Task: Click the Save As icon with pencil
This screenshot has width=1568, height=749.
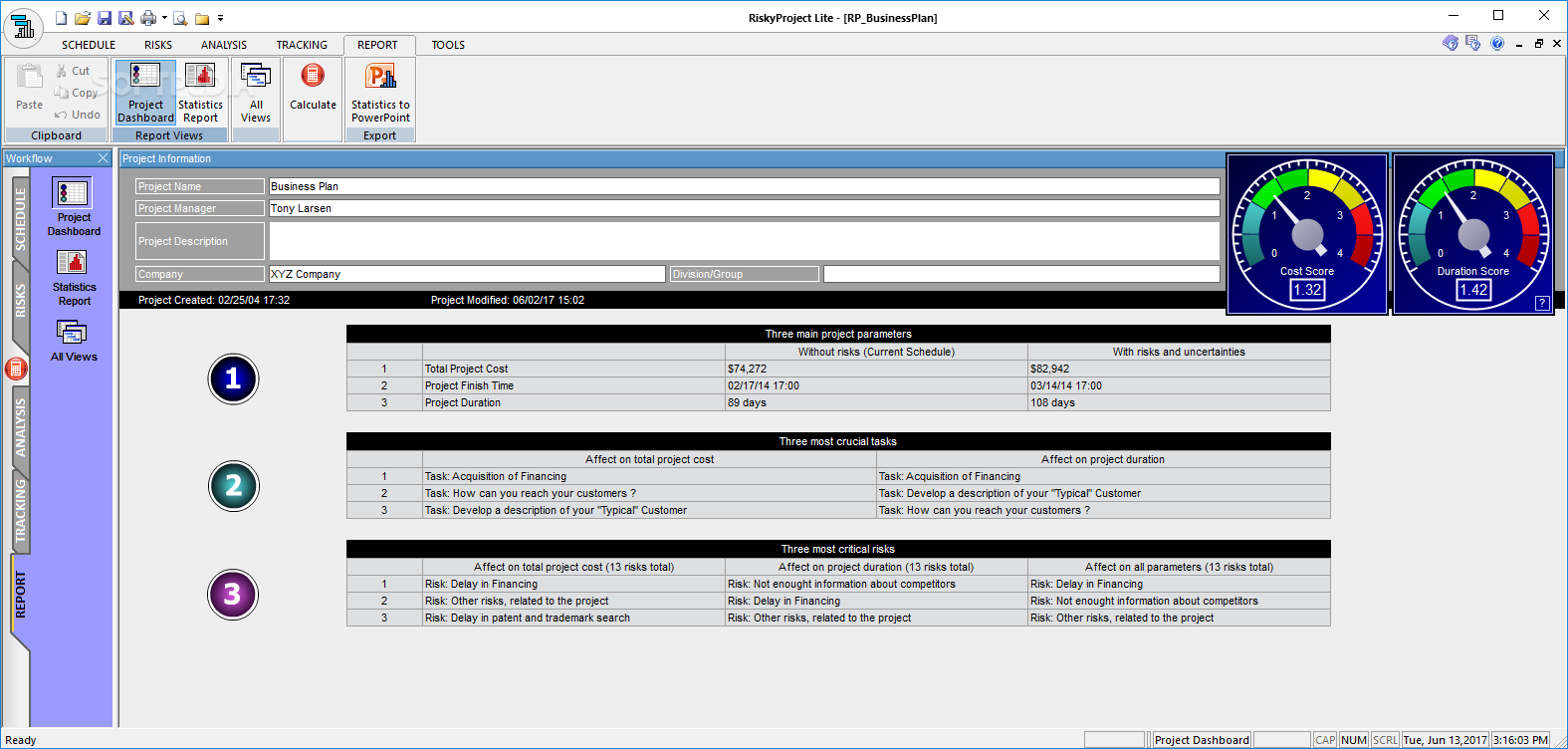Action: pos(126,18)
